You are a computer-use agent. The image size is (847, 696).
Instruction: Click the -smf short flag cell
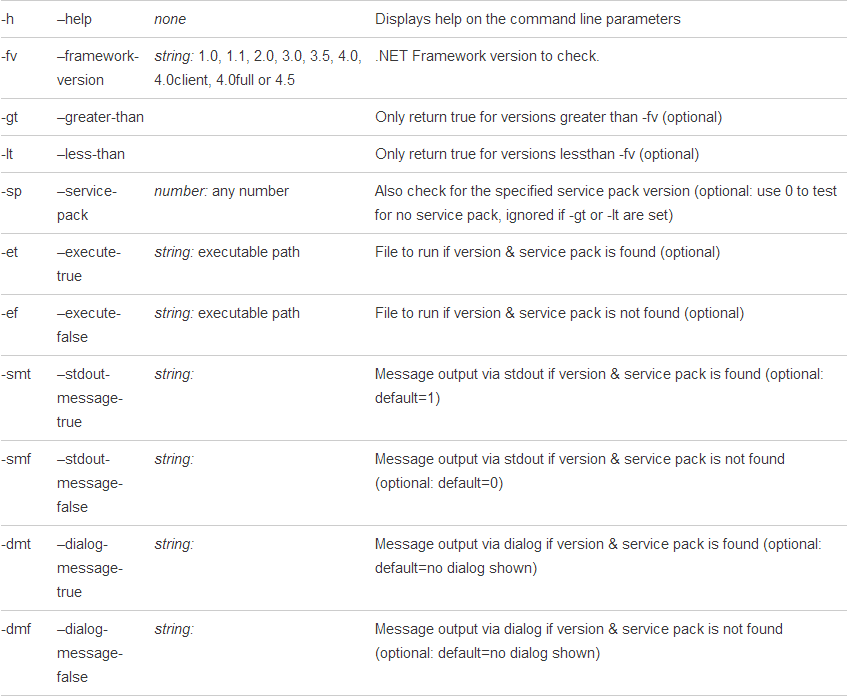click(15, 459)
